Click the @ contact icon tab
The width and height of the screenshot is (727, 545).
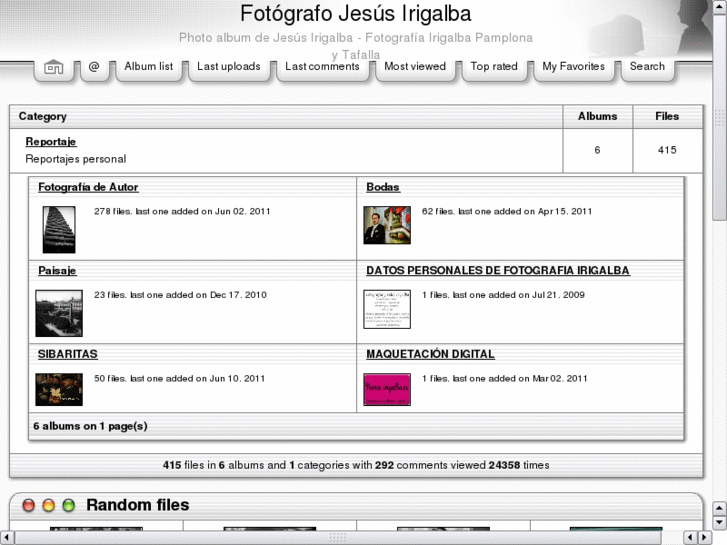pyautogui.click(x=94, y=67)
